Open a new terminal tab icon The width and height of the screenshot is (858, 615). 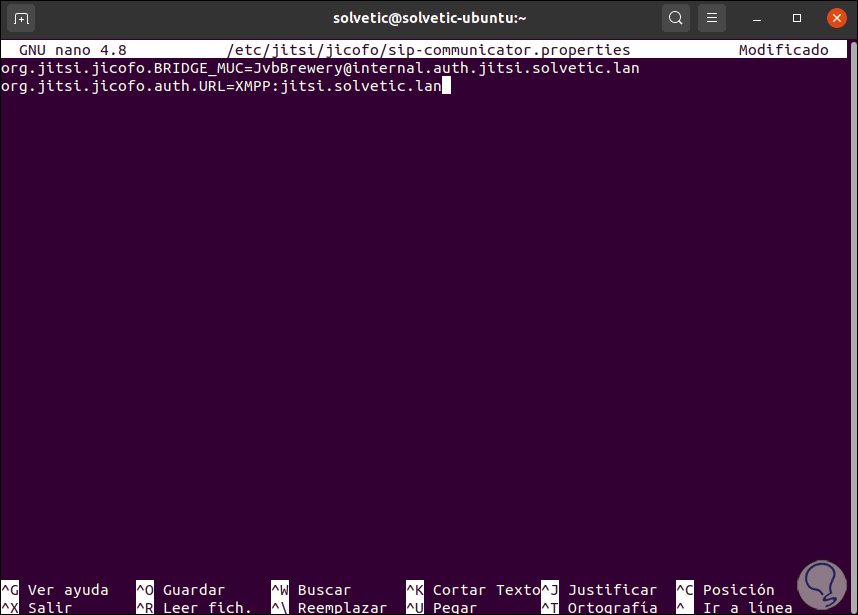point(21,19)
